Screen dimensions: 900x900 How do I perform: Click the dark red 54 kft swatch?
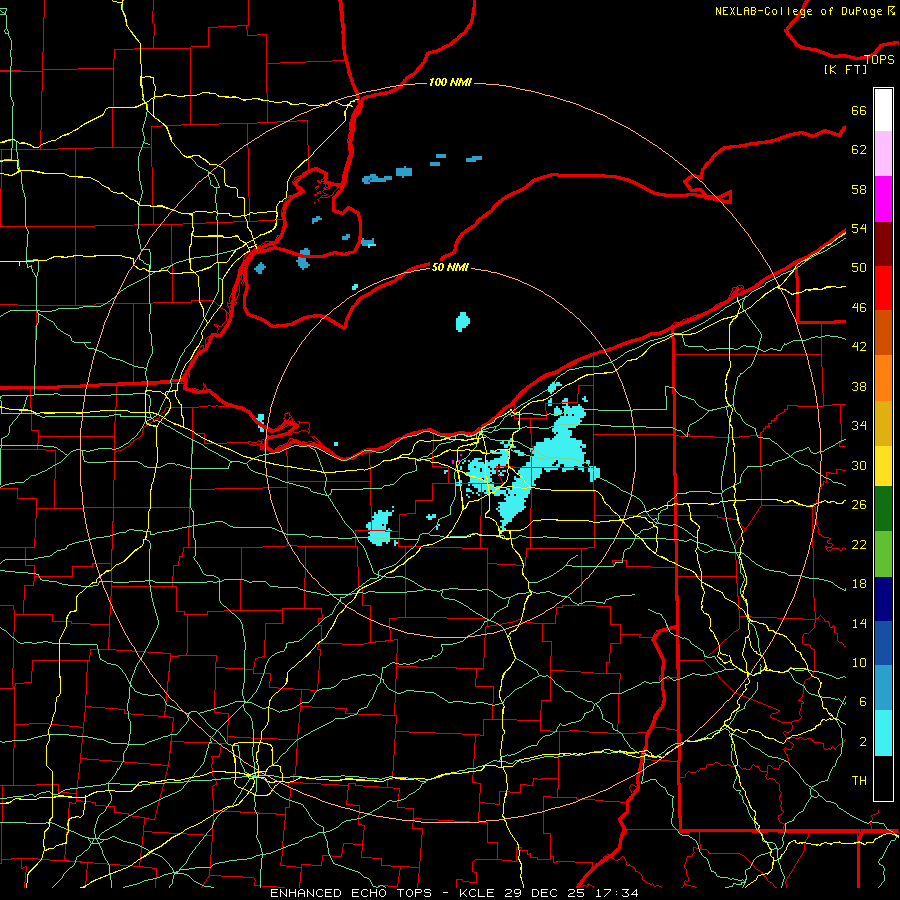[883, 244]
